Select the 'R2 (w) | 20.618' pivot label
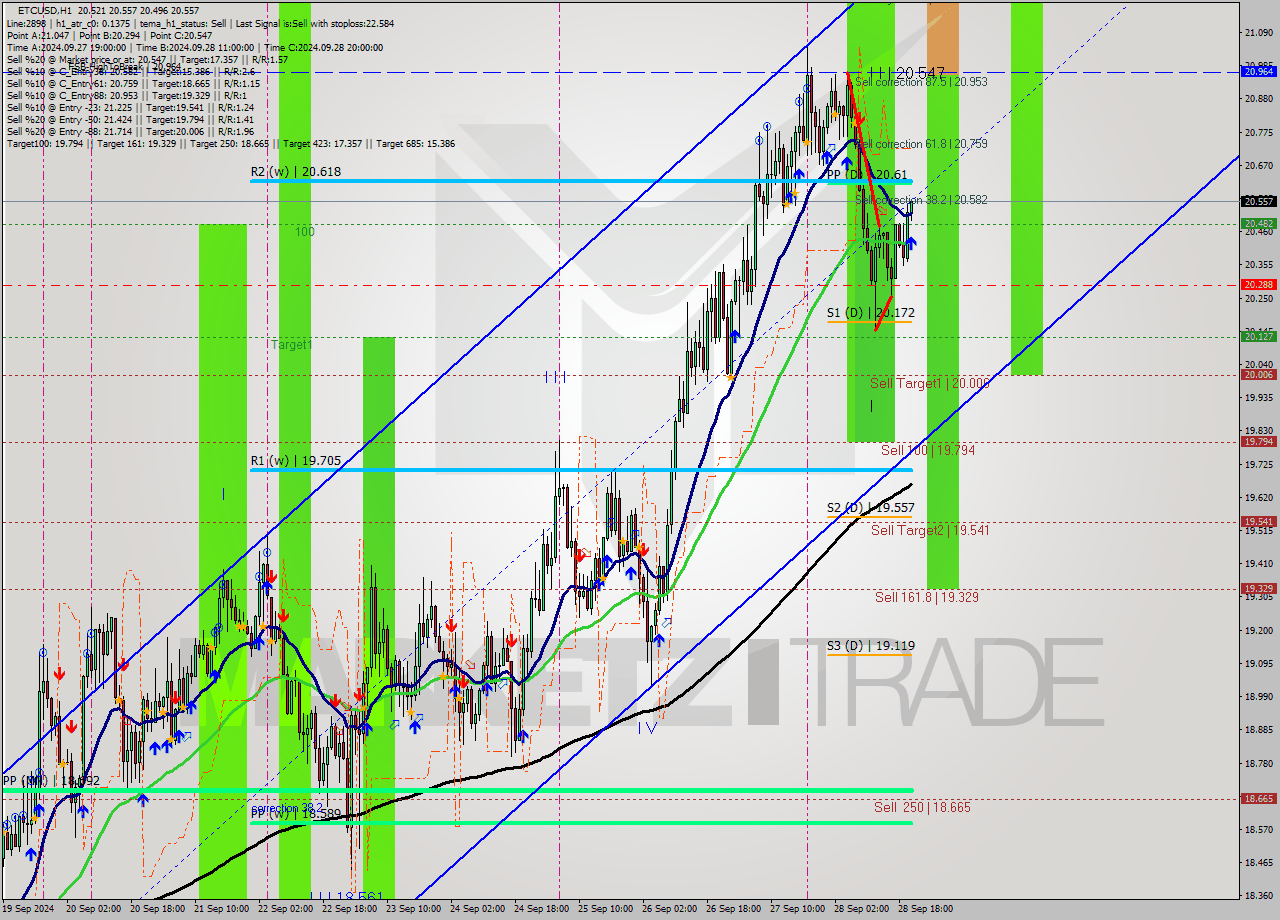The height and width of the screenshot is (920, 1280). 296,172
